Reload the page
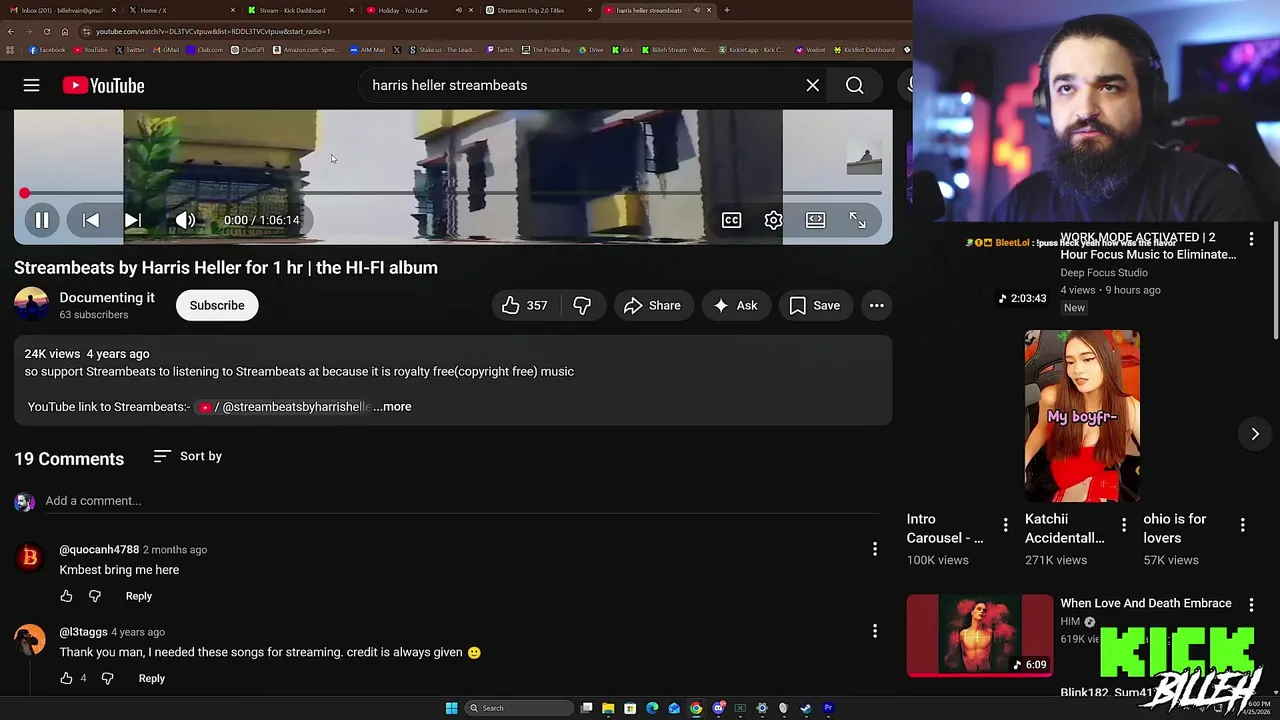 click(x=46, y=31)
